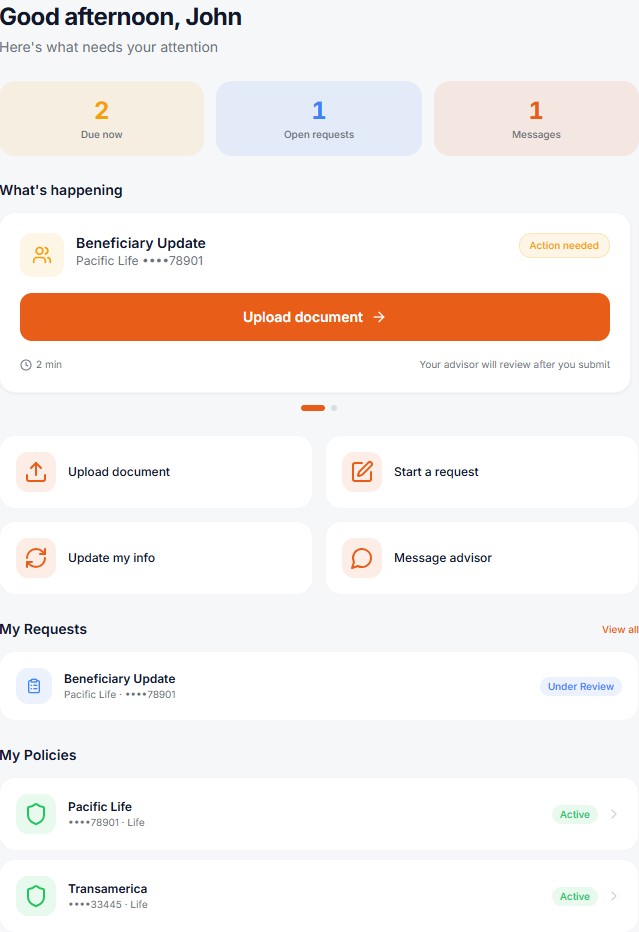Expand the Pacific Life policy chevron
639x932 pixels.
613,814
